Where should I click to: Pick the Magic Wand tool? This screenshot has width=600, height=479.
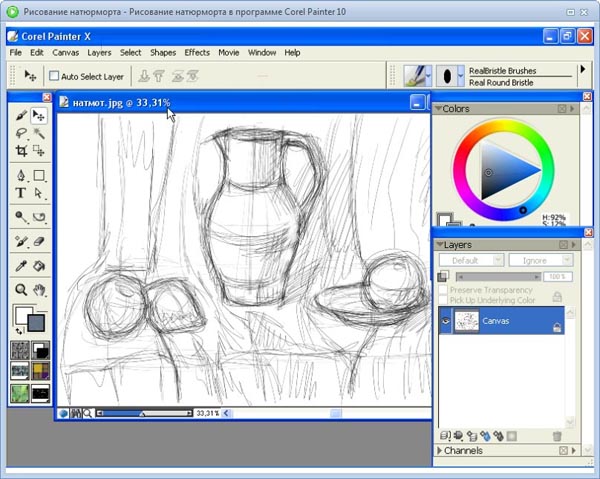(x=39, y=134)
